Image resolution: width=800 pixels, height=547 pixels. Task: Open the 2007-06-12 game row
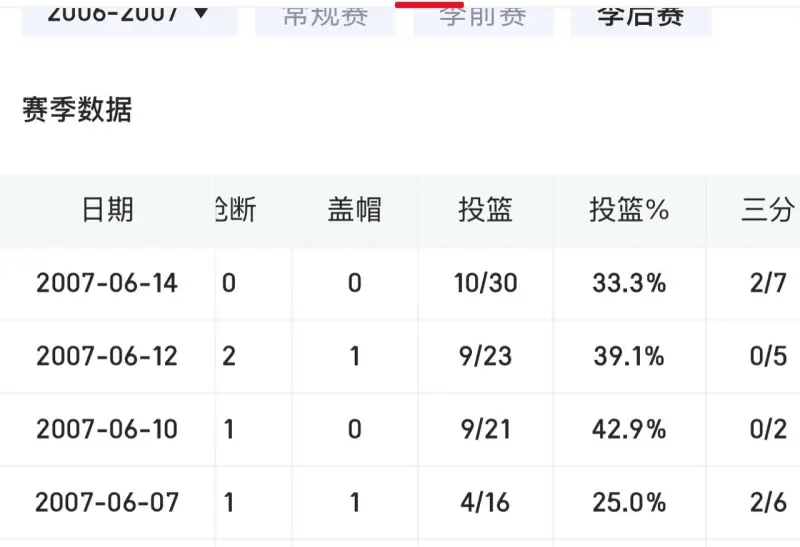tap(400, 356)
